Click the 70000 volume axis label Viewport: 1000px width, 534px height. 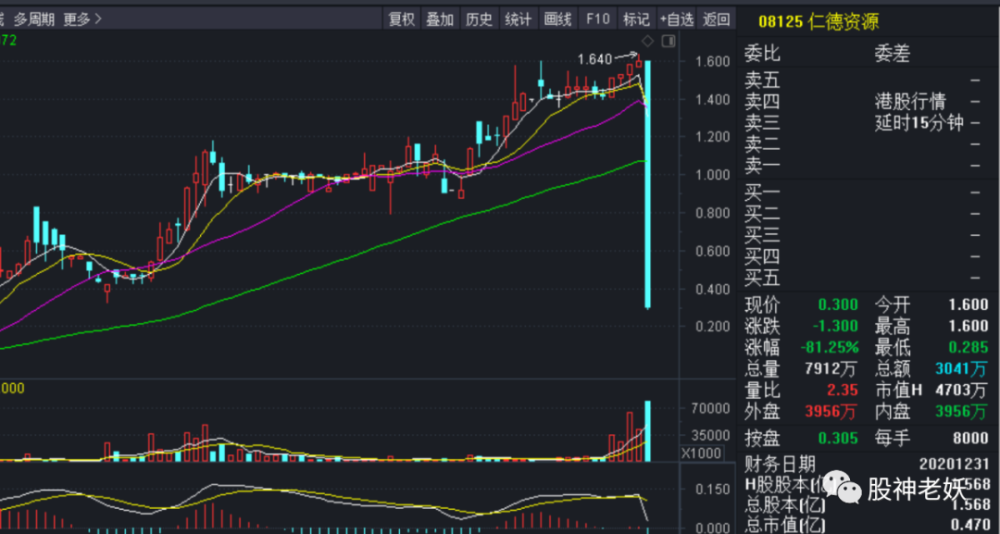[712, 408]
